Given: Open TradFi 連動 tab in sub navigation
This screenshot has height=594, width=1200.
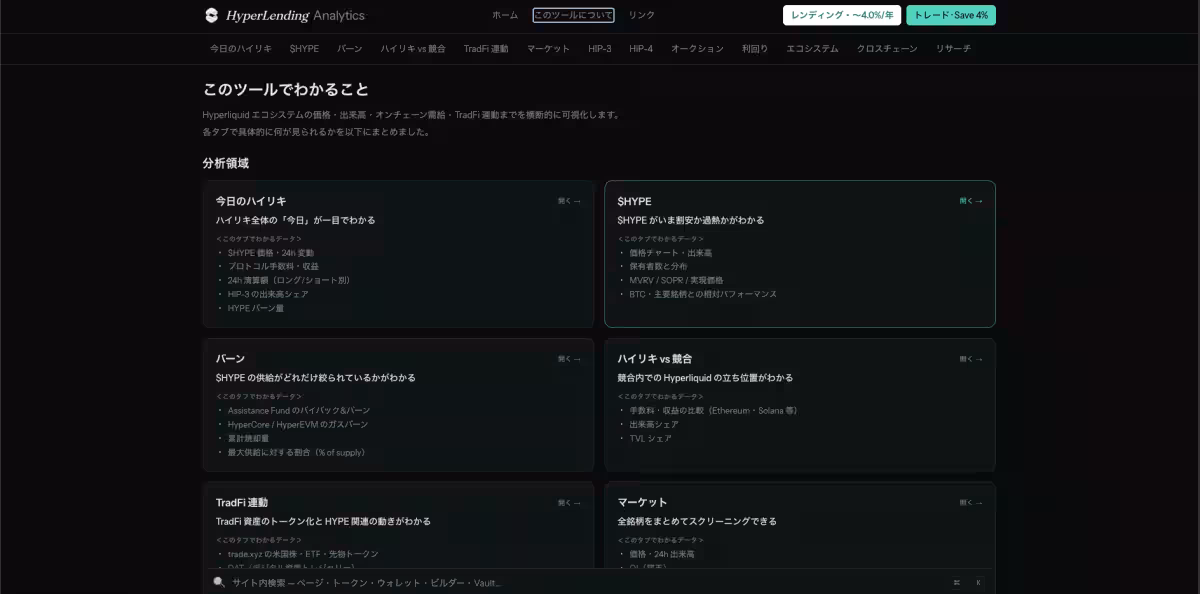Looking at the screenshot, I should pos(486,48).
